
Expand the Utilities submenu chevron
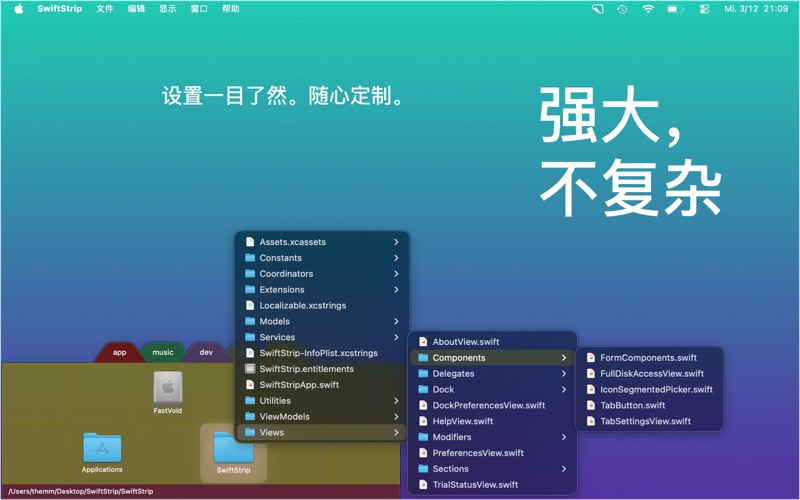click(396, 401)
